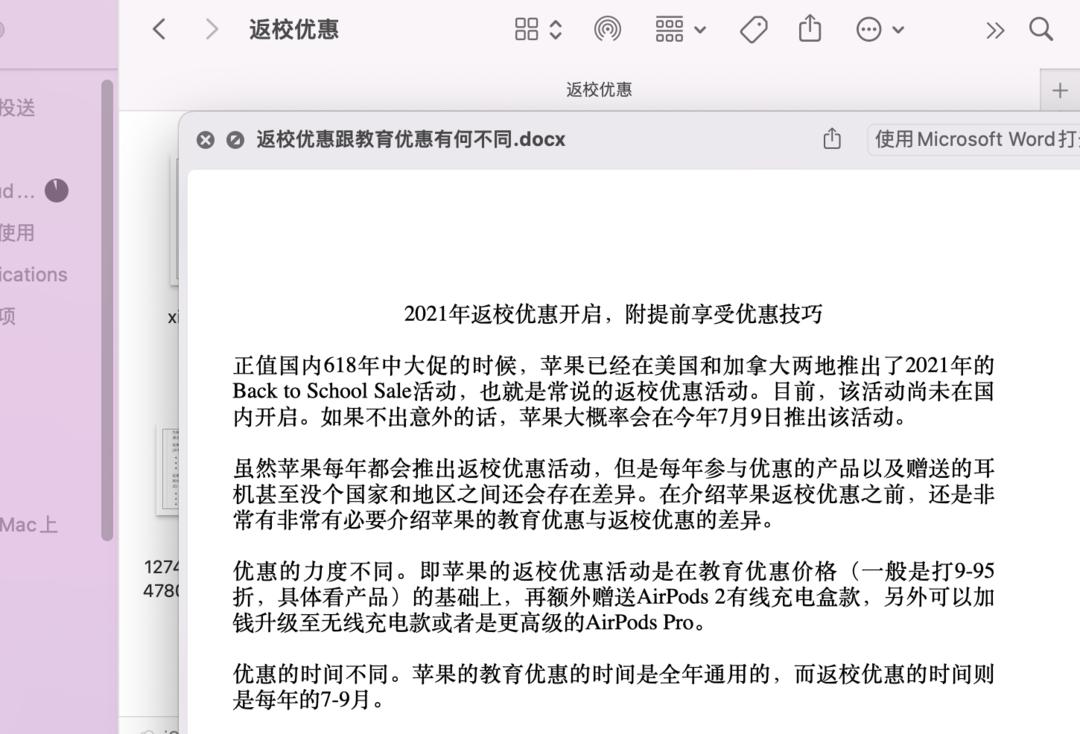Click the back navigation arrow
Image resolution: width=1080 pixels, height=734 pixels.
tap(158, 29)
